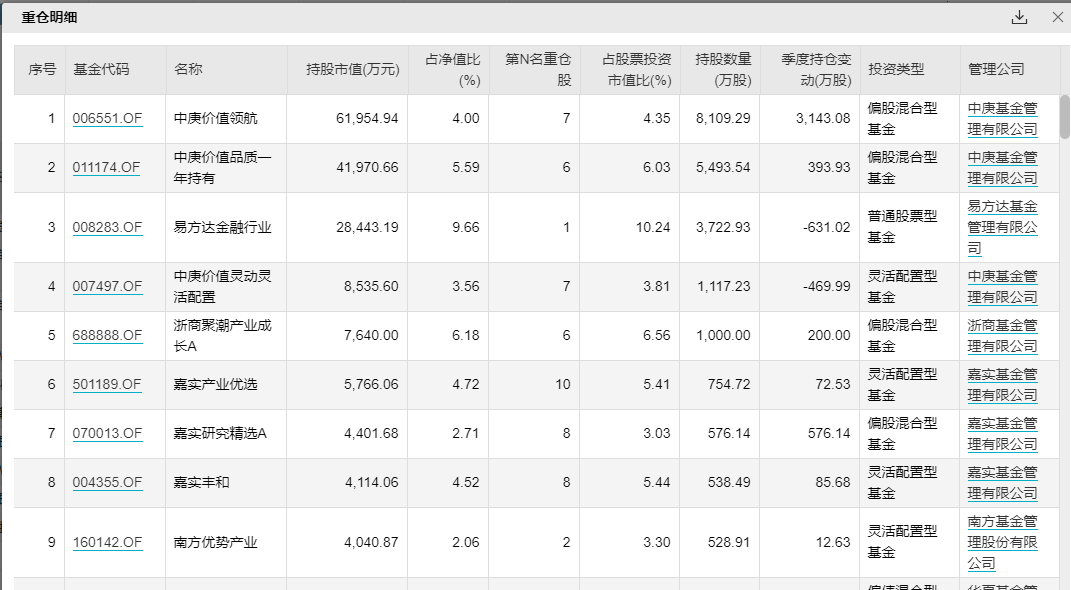This screenshot has height=590, width=1071.
Task: Open 易方达基金管理有限公司 manager link
Action: (x=1002, y=227)
